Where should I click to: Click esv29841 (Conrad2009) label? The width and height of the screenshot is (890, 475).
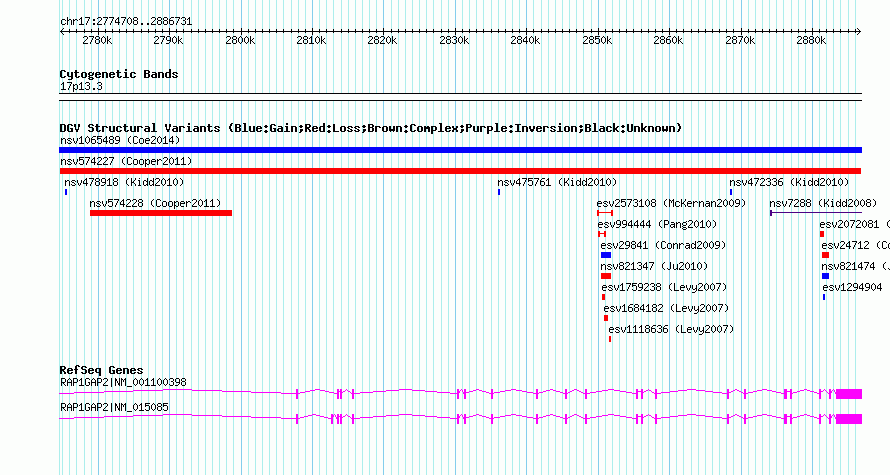tap(663, 245)
